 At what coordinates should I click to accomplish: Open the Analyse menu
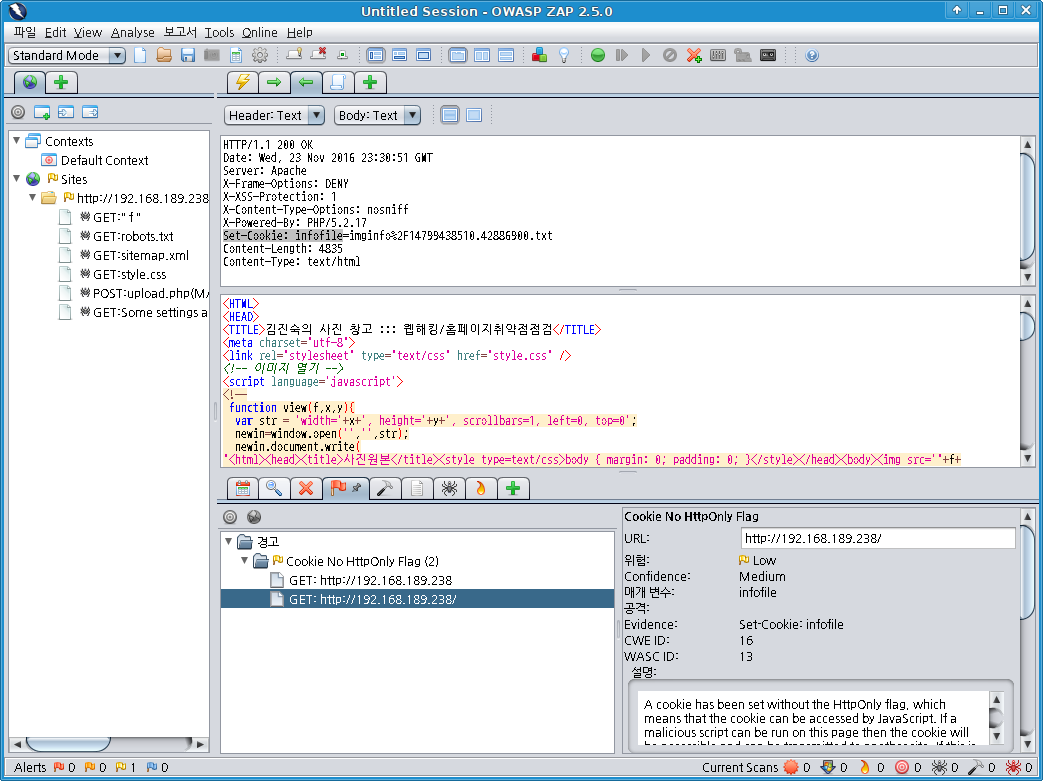[x=132, y=32]
